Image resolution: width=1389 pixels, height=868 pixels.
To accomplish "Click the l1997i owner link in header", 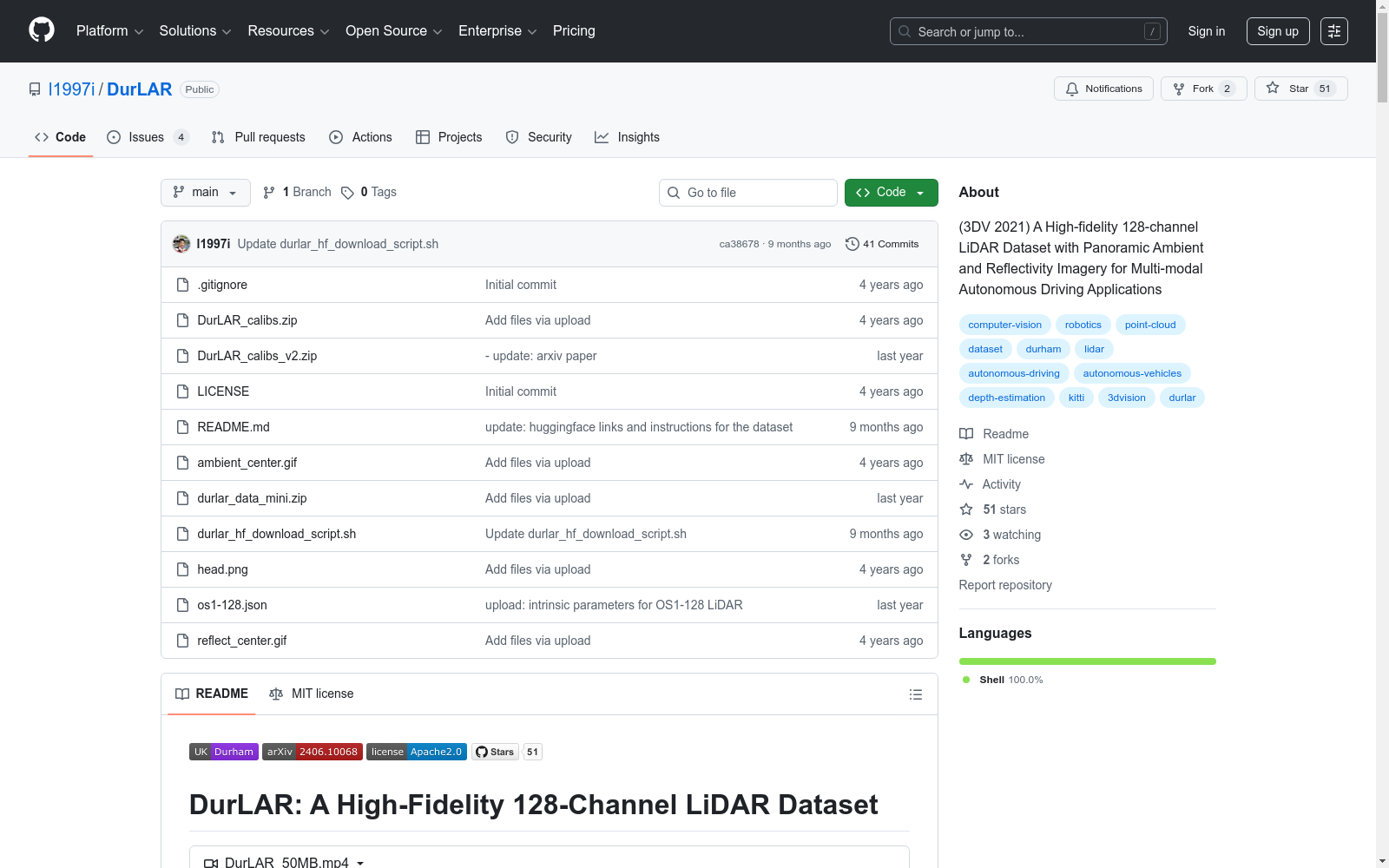I will click(71, 89).
